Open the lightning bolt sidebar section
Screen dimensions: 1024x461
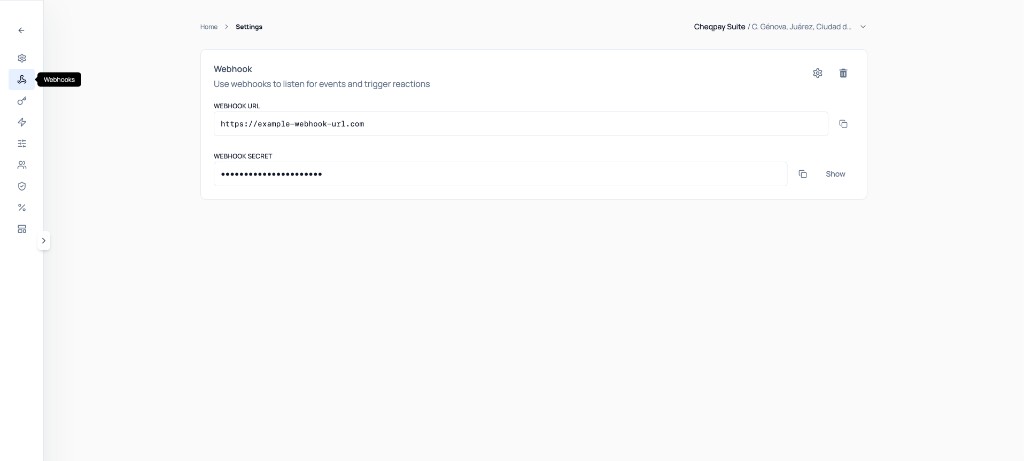22,122
